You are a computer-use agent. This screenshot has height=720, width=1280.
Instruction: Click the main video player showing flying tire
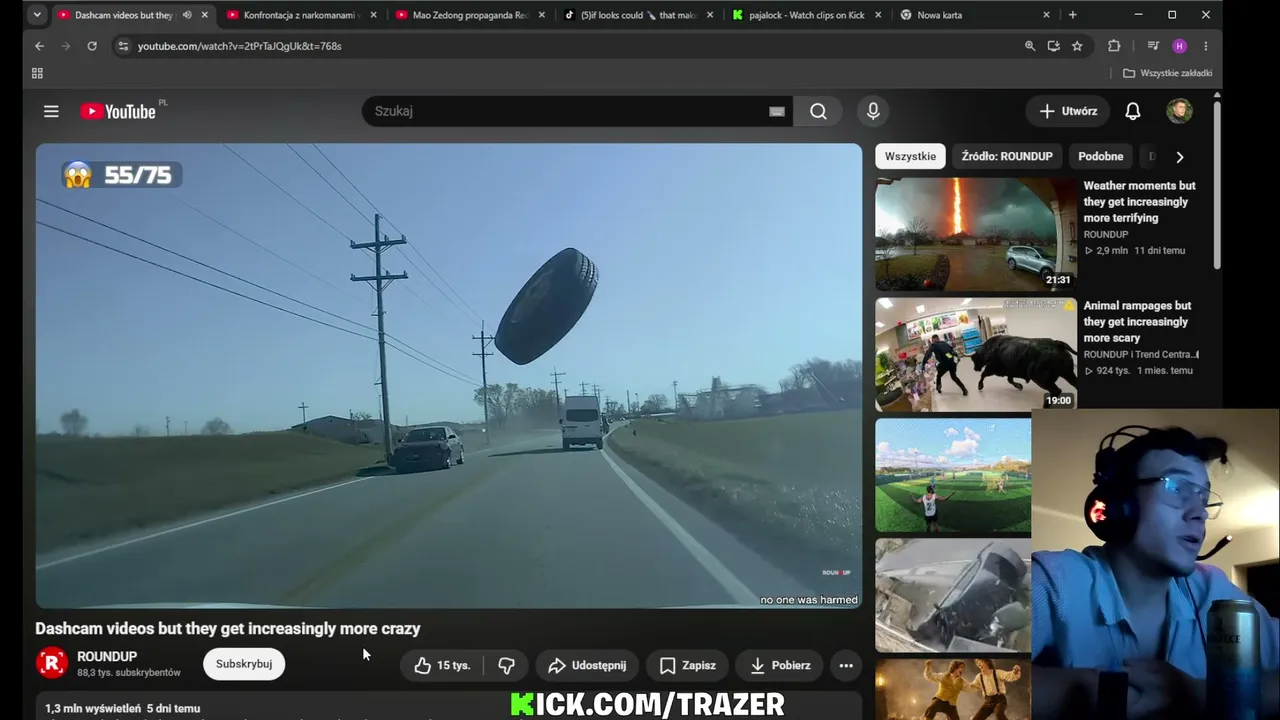449,376
